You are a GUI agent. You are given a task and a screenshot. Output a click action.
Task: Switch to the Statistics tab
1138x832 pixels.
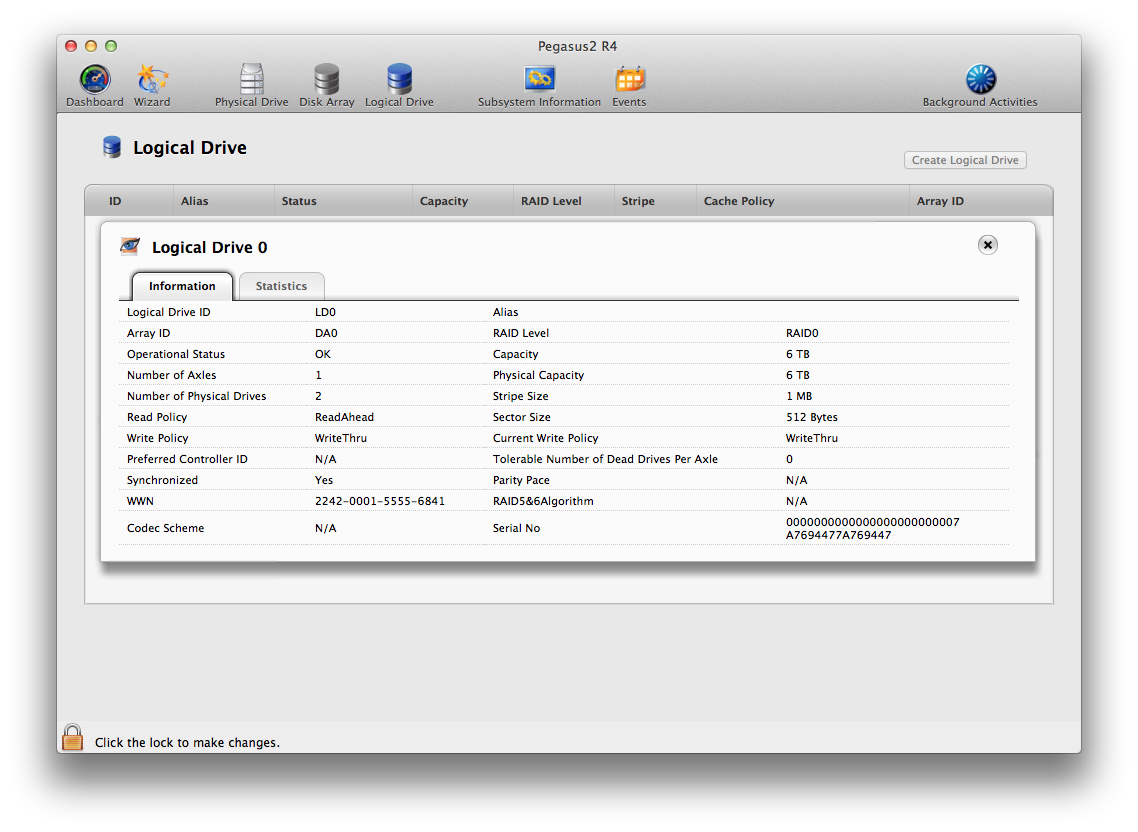(x=282, y=286)
